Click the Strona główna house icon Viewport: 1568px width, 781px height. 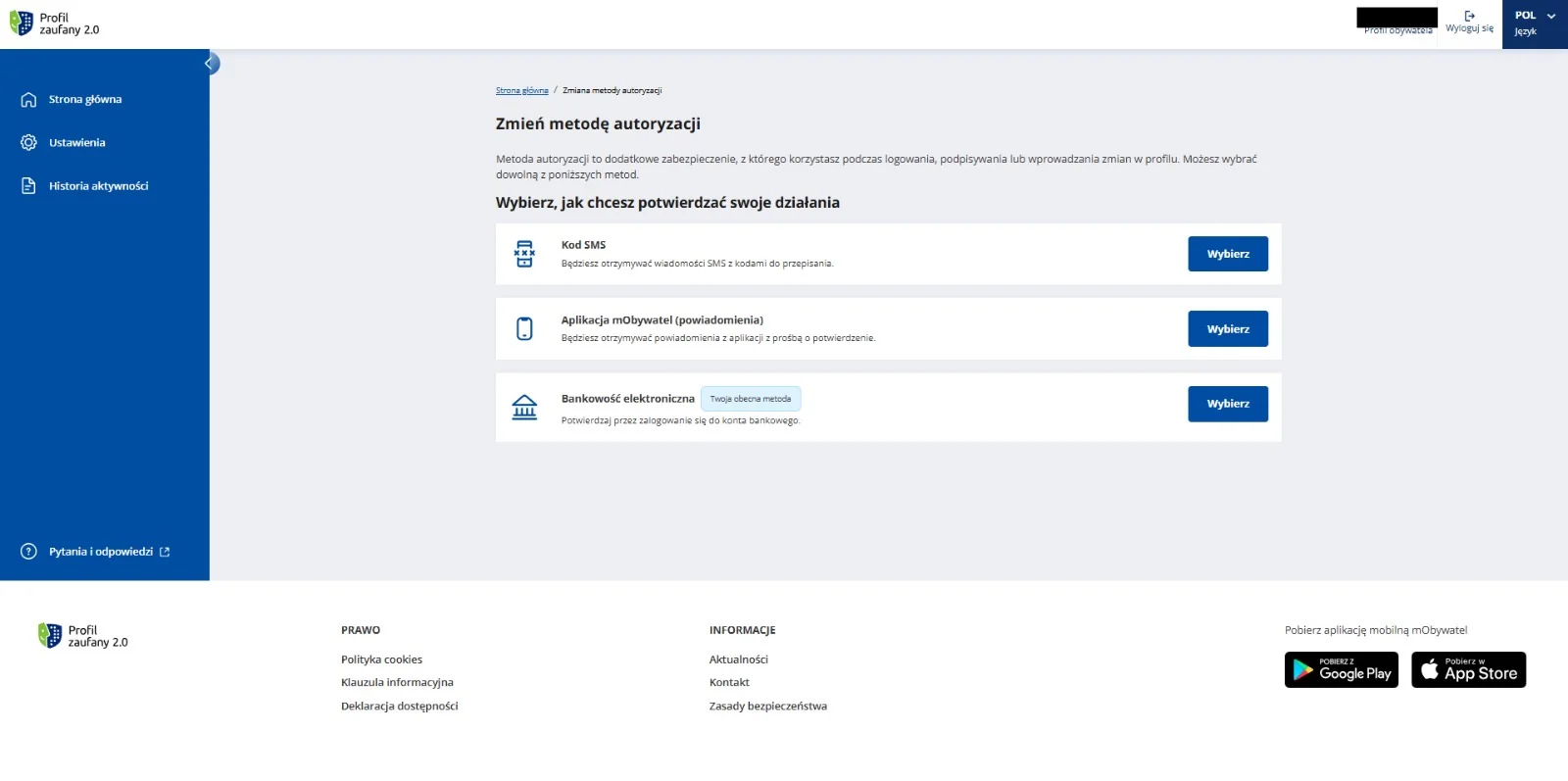(x=28, y=99)
